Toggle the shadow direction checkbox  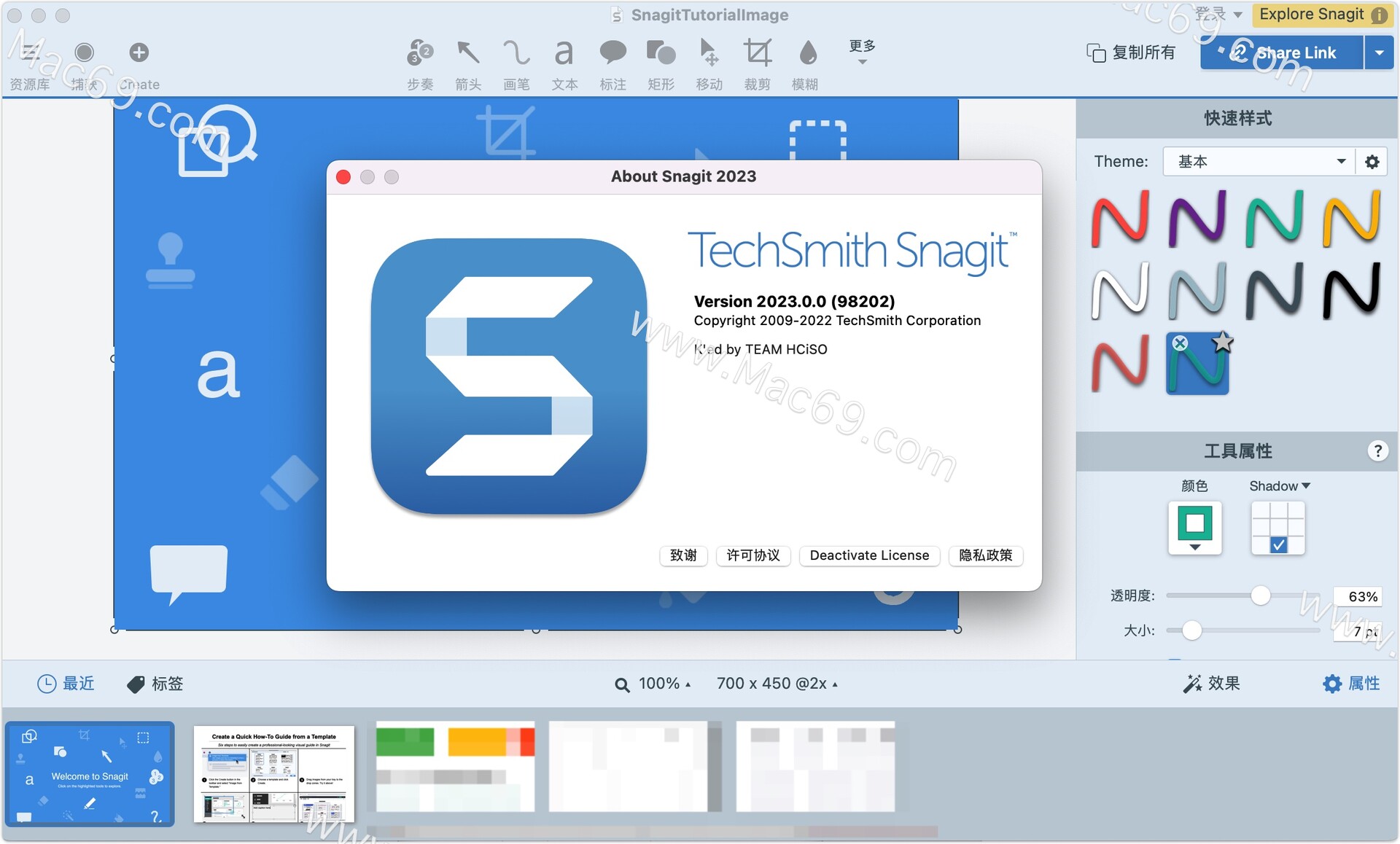click(1278, 544)
